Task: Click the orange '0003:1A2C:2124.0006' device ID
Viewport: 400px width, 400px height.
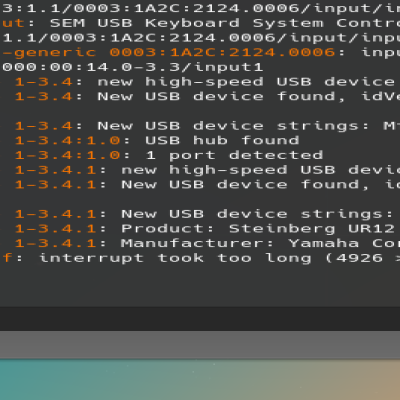Action: coord(222,52)
